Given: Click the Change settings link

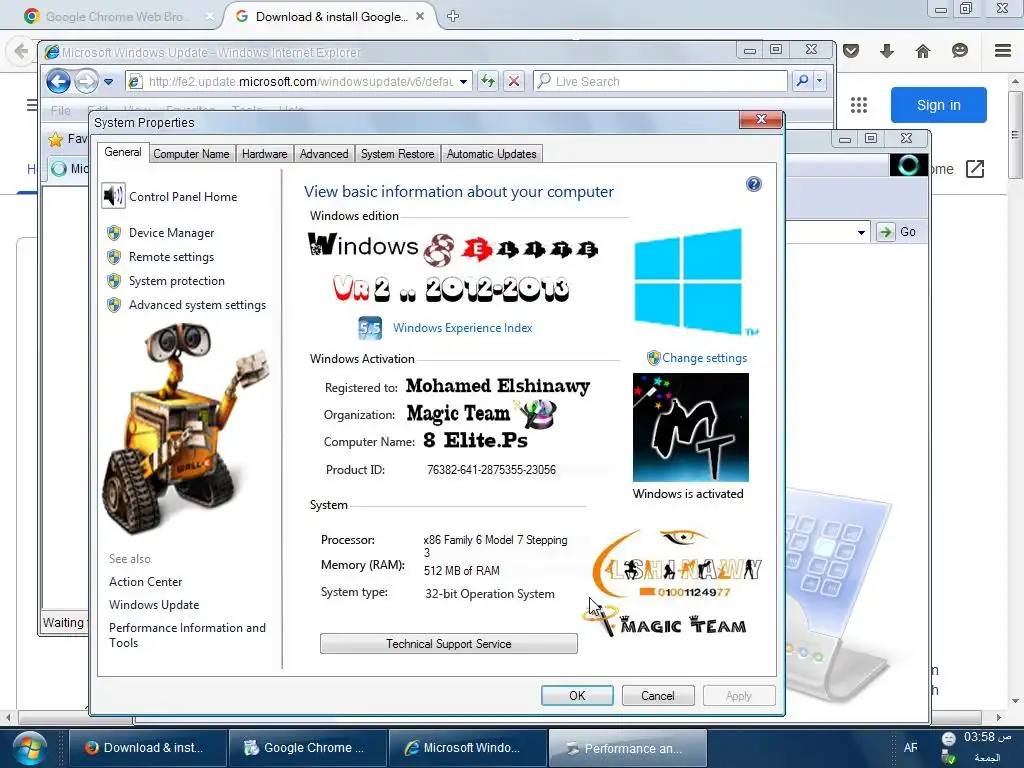Looking at the screenshot, I should point(704,358).
